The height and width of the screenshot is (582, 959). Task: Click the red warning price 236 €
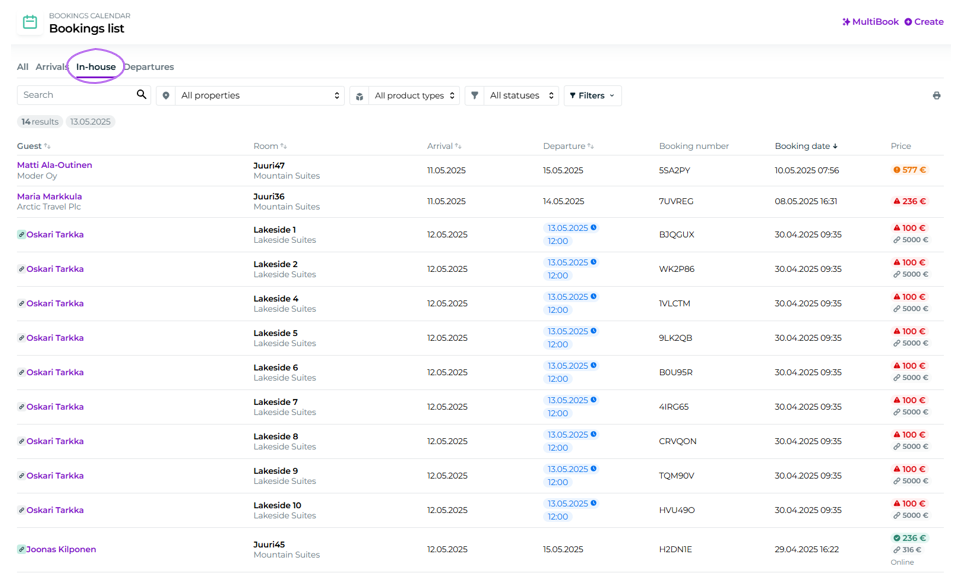(910, 201)
